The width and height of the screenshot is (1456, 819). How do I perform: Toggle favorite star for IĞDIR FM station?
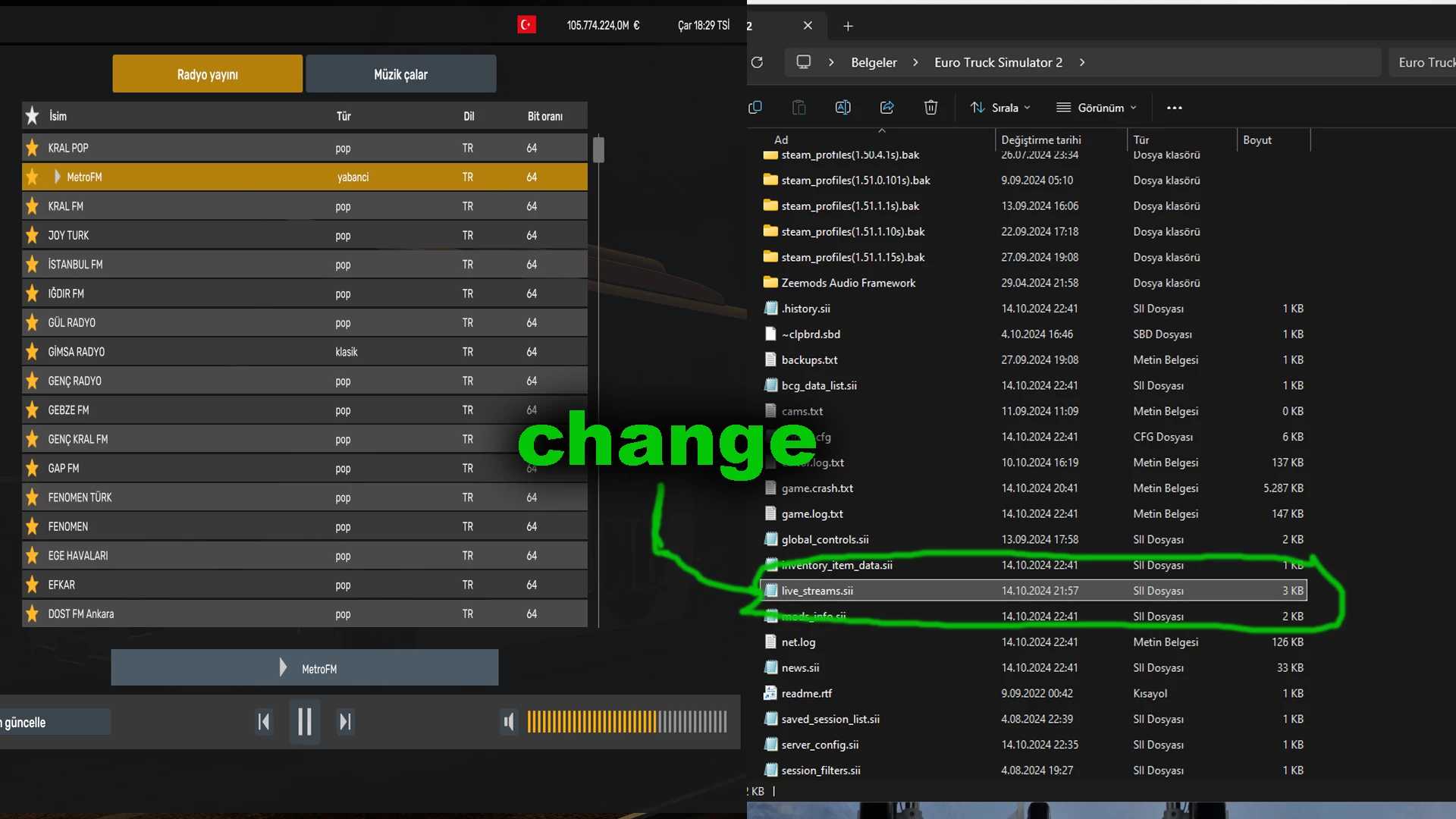coord(32,293)
